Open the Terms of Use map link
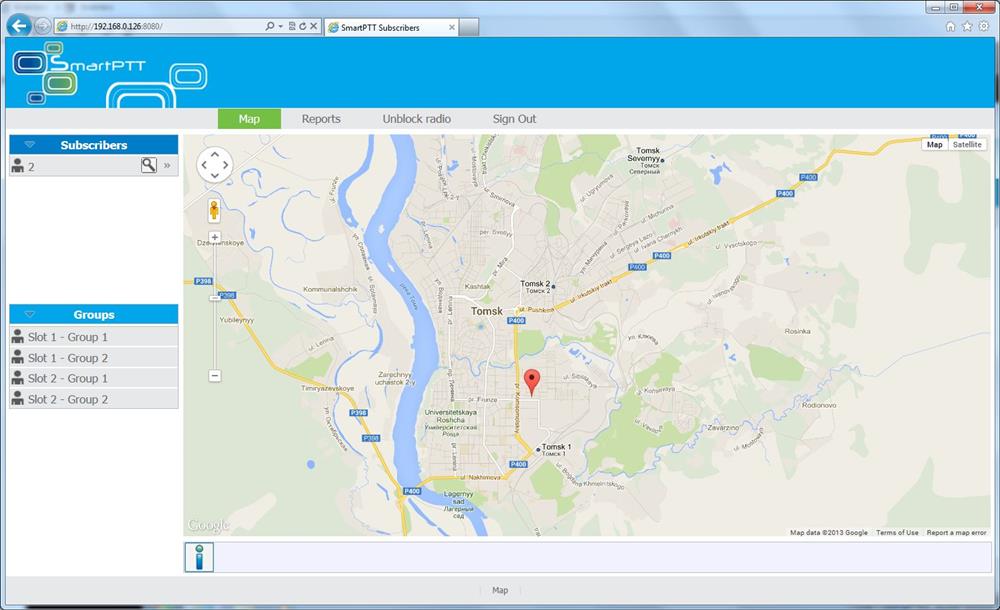The height and width of the screenshot is (610, 1000). pos(897,533)
